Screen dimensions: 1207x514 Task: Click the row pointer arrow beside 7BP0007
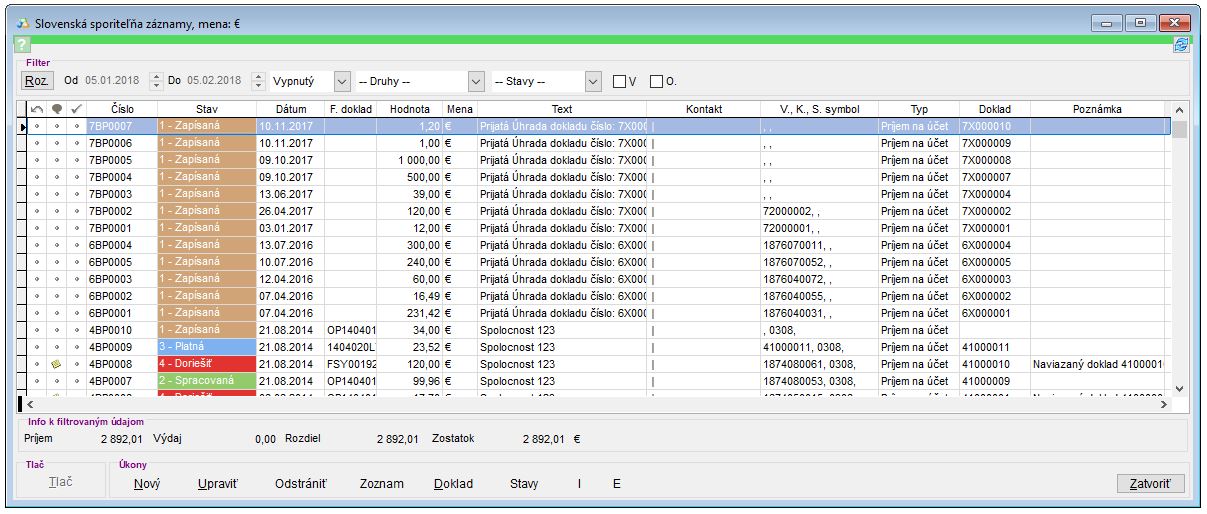[23, 127]
